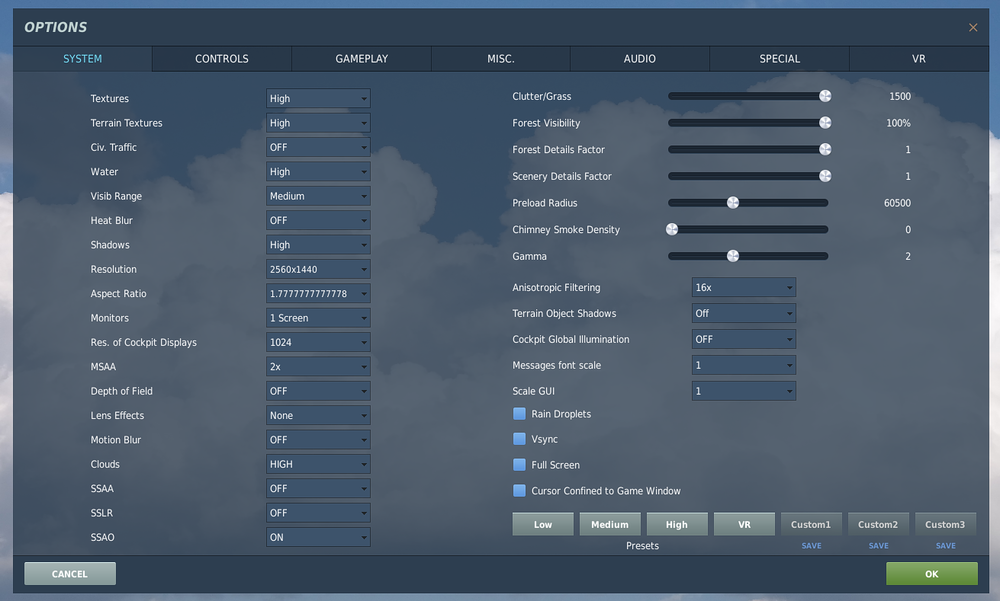Screen dimensions: 1000x601
Task: Click the Scenery Details Factor slider handle
Action: [x=825, y=175]
